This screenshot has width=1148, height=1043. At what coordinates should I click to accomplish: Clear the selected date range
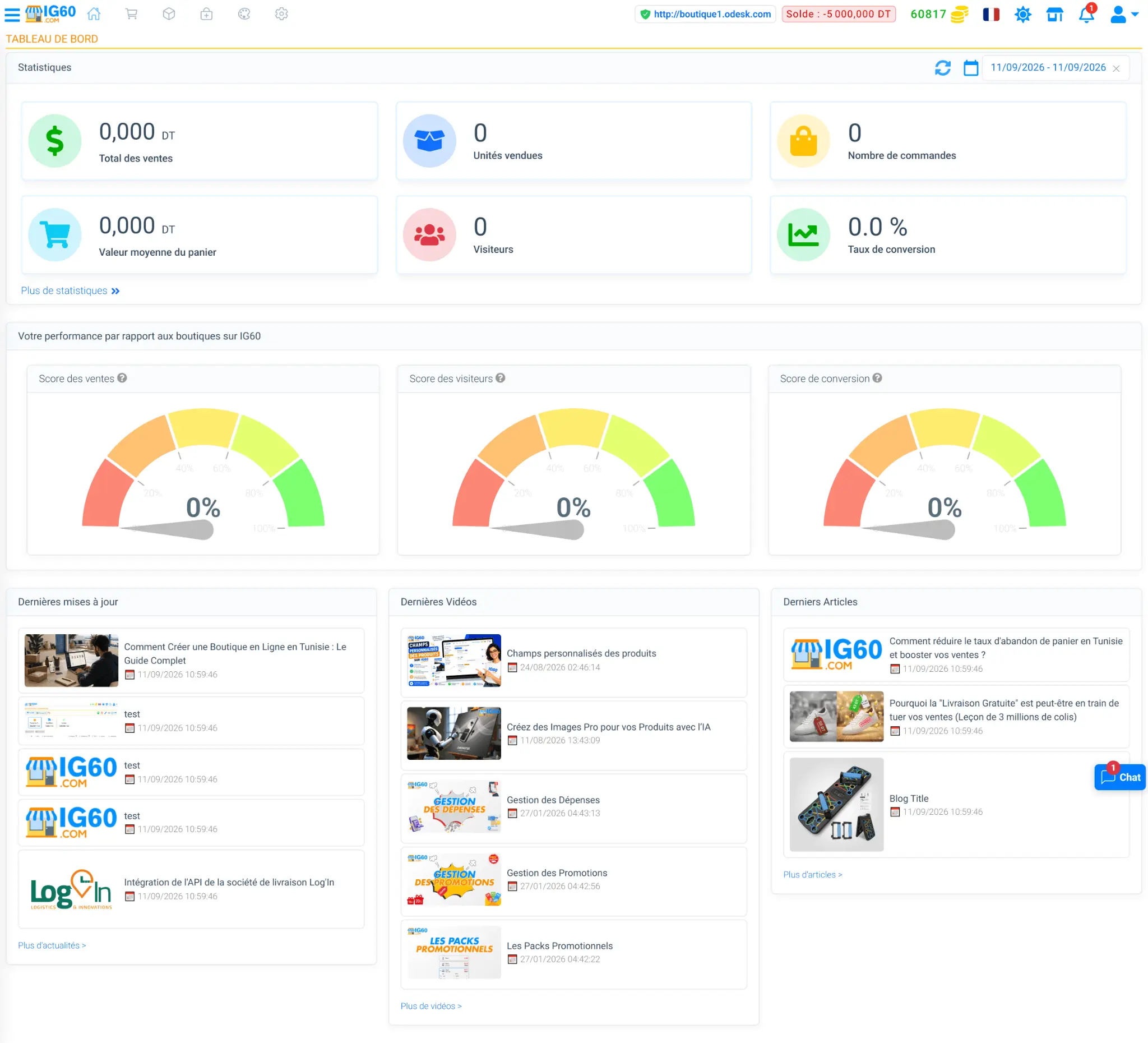(x=1116, y=68)
